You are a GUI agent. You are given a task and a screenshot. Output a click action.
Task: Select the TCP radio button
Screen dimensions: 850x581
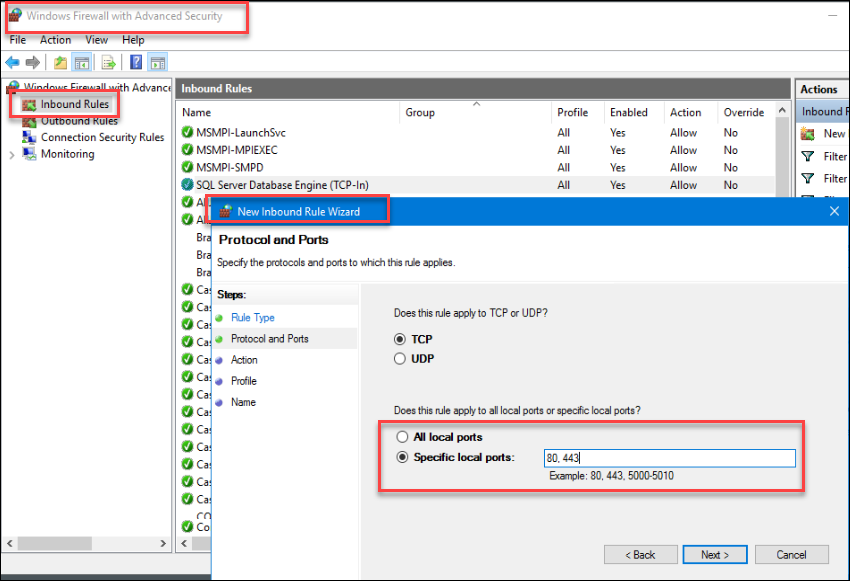coord(400,339)
